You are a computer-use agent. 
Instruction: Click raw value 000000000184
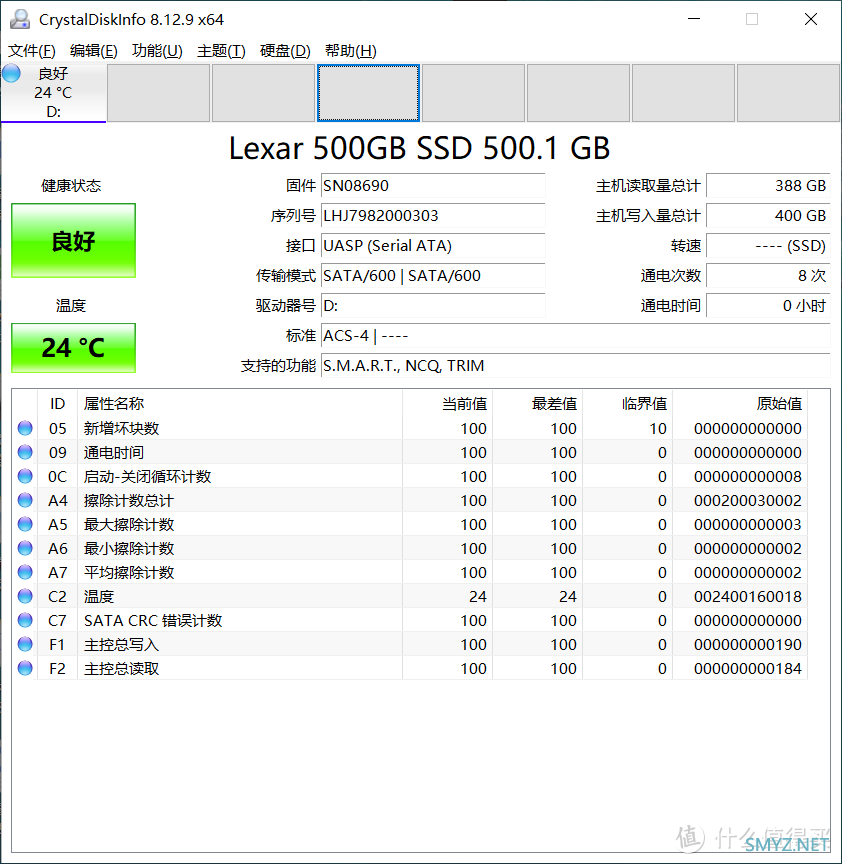click(747, 668)
